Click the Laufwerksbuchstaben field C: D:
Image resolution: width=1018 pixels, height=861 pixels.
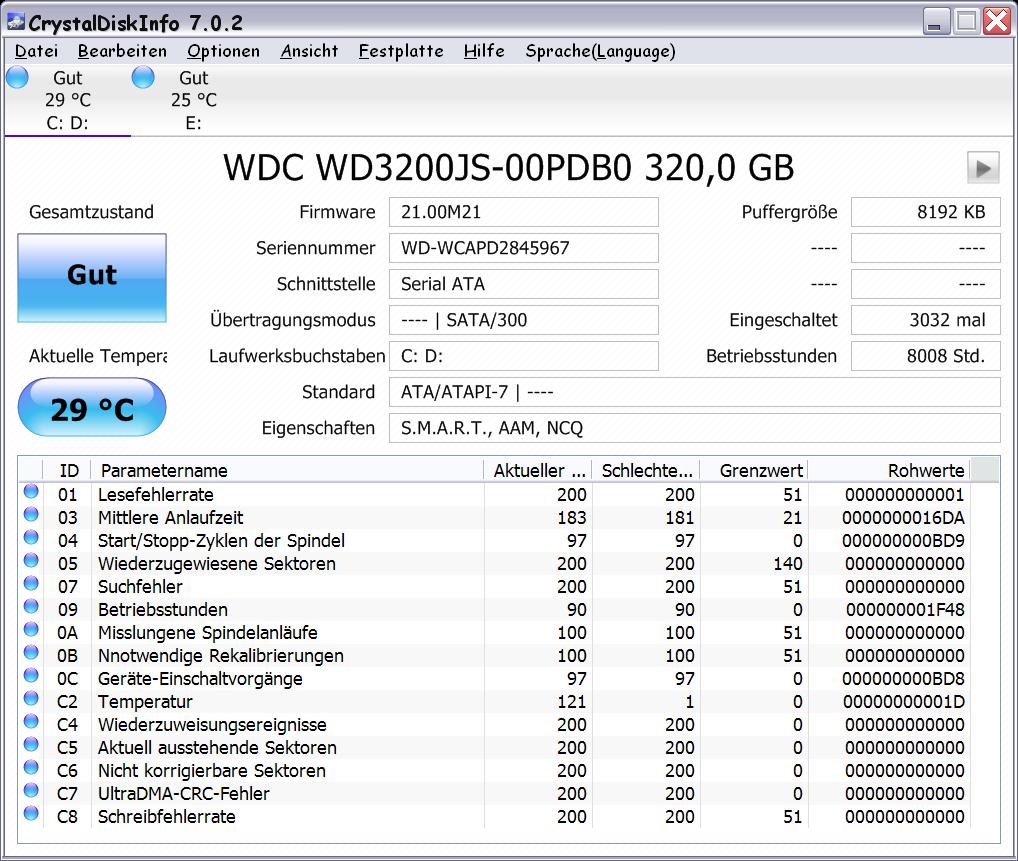[x=523, y=356]
